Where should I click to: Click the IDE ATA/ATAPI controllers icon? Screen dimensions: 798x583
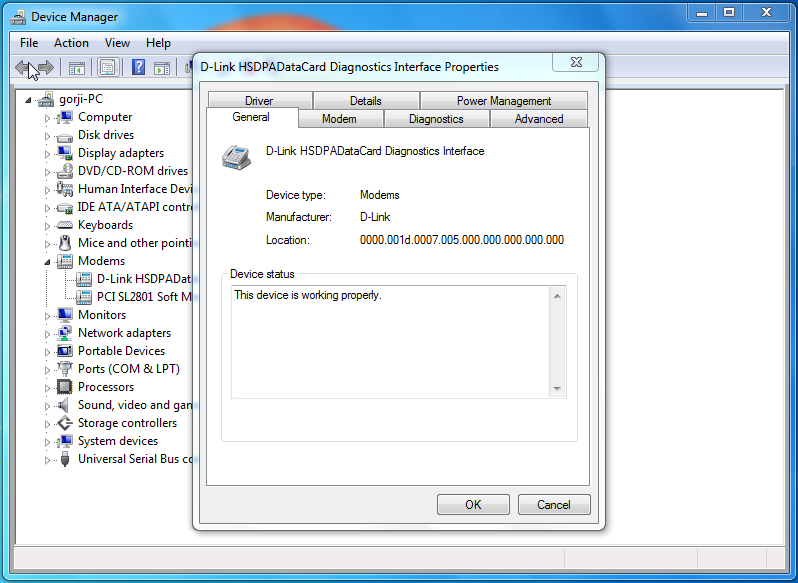point(65,208)
